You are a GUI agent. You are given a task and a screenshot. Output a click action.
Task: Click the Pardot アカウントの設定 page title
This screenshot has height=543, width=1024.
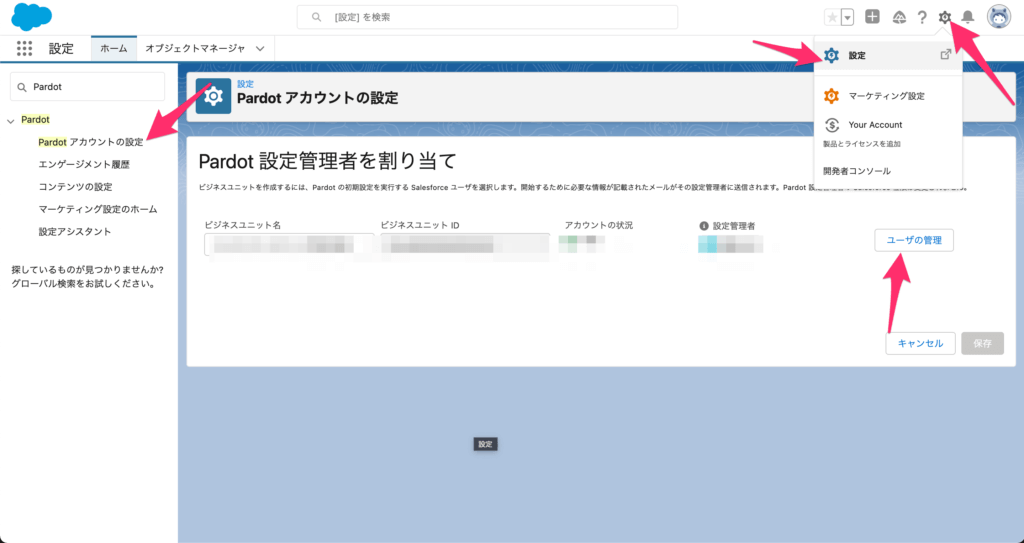point(317,99)
